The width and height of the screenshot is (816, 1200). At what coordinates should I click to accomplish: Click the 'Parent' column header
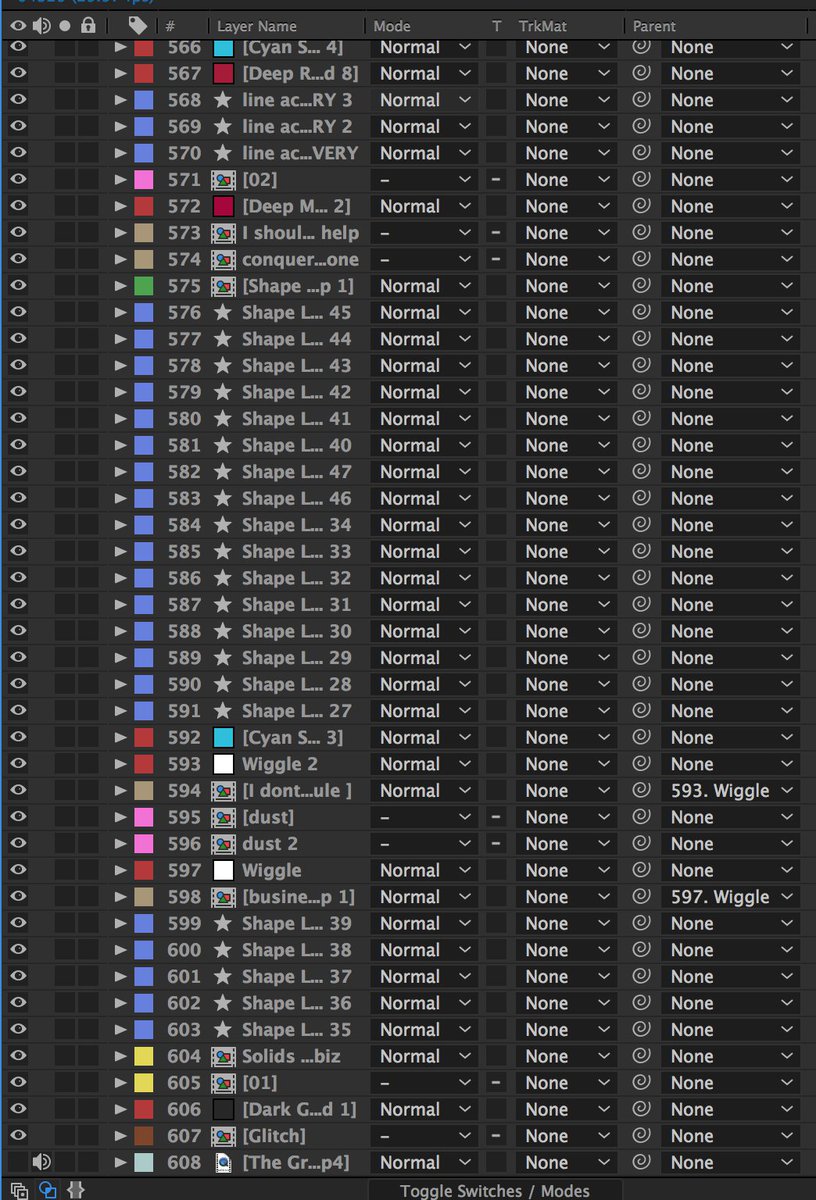654,26
